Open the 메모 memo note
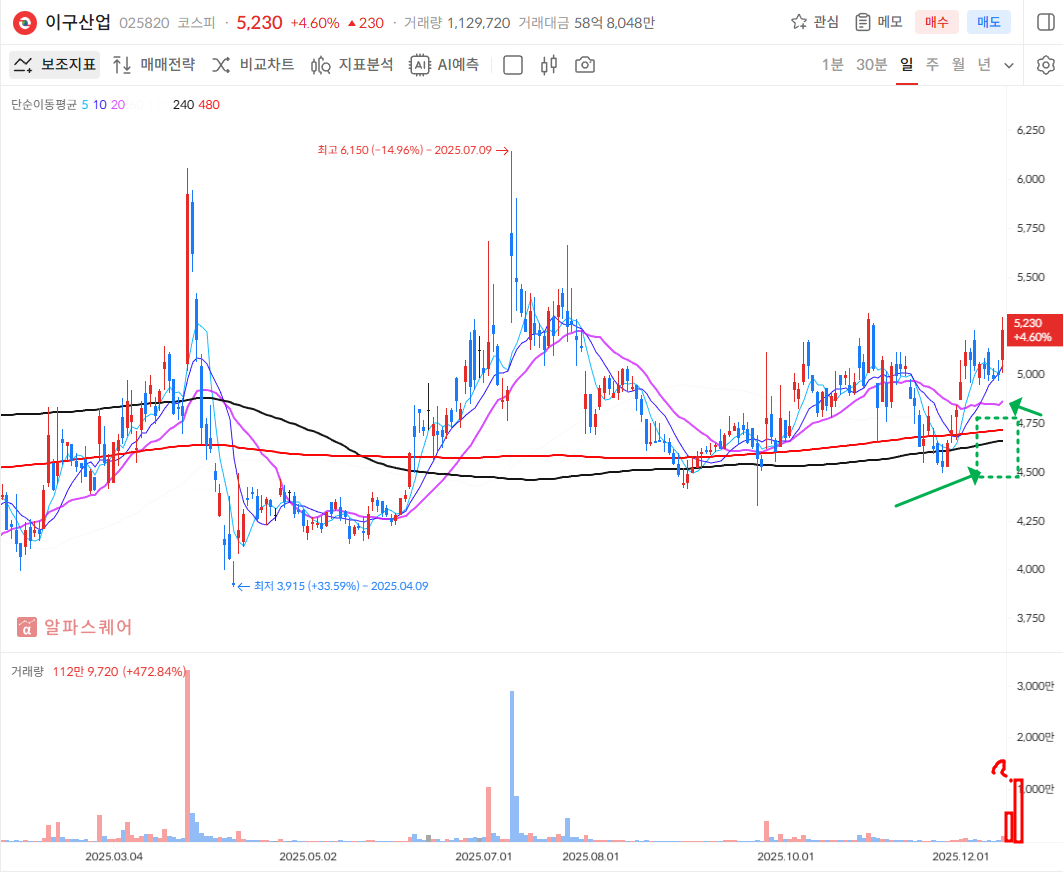Viewport: 1063px width, 872px height. [878, 22]
